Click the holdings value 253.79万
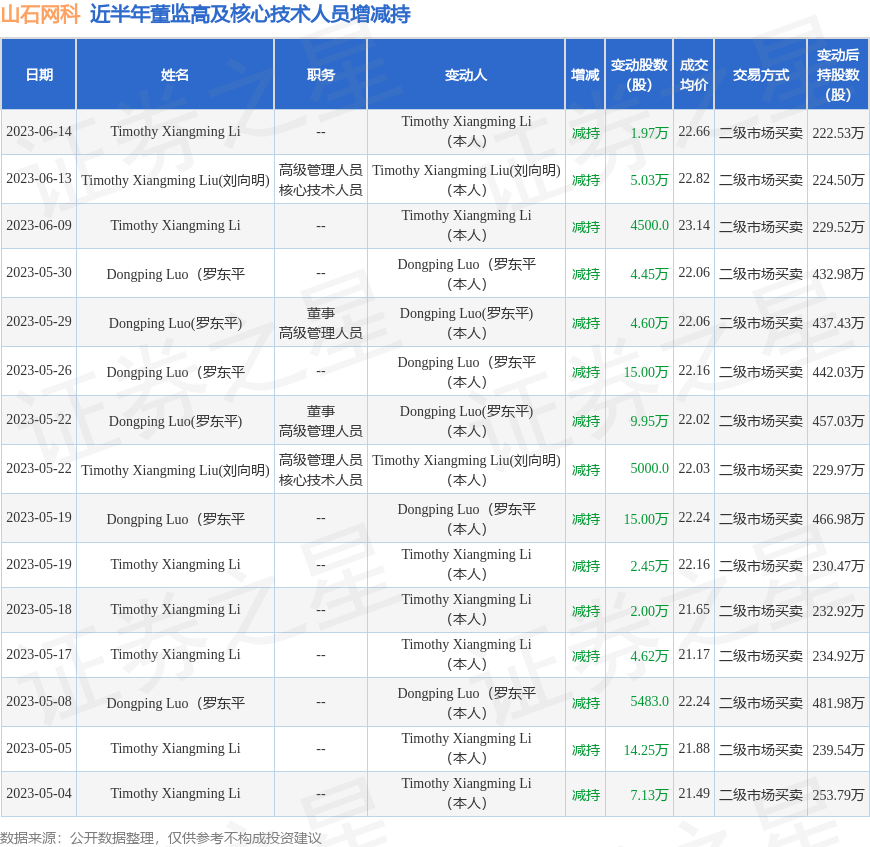870x847 pixels. 838,795
